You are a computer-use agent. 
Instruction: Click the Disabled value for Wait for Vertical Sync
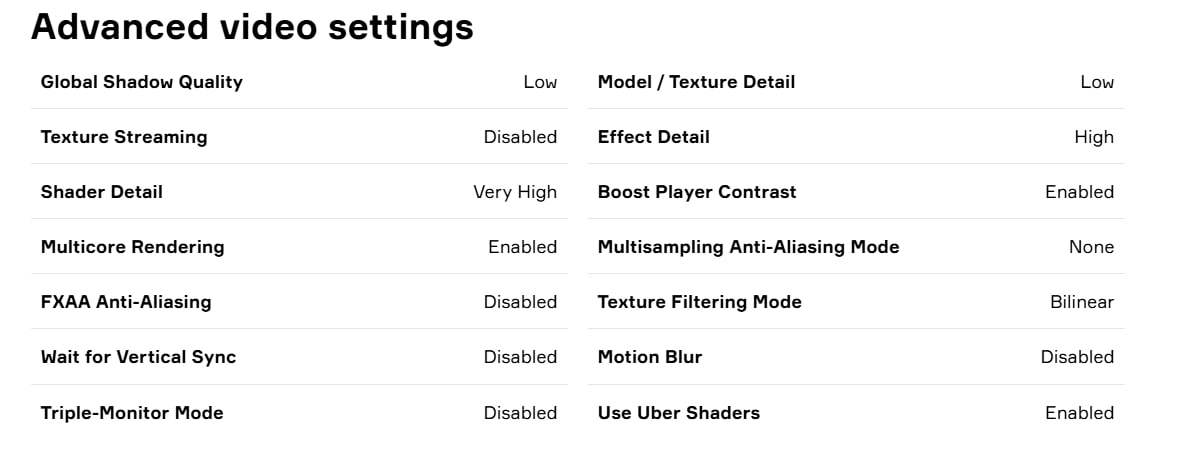tap(520, 357)
